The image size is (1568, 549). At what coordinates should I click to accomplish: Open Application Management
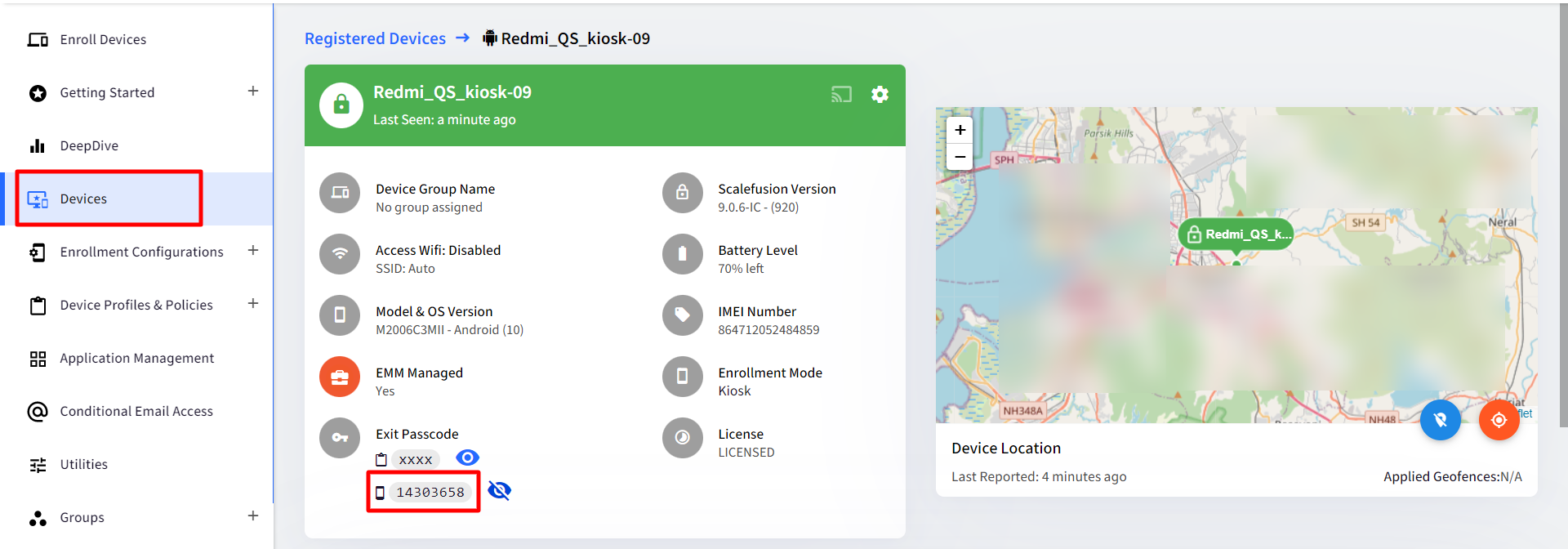click(136, 358)
